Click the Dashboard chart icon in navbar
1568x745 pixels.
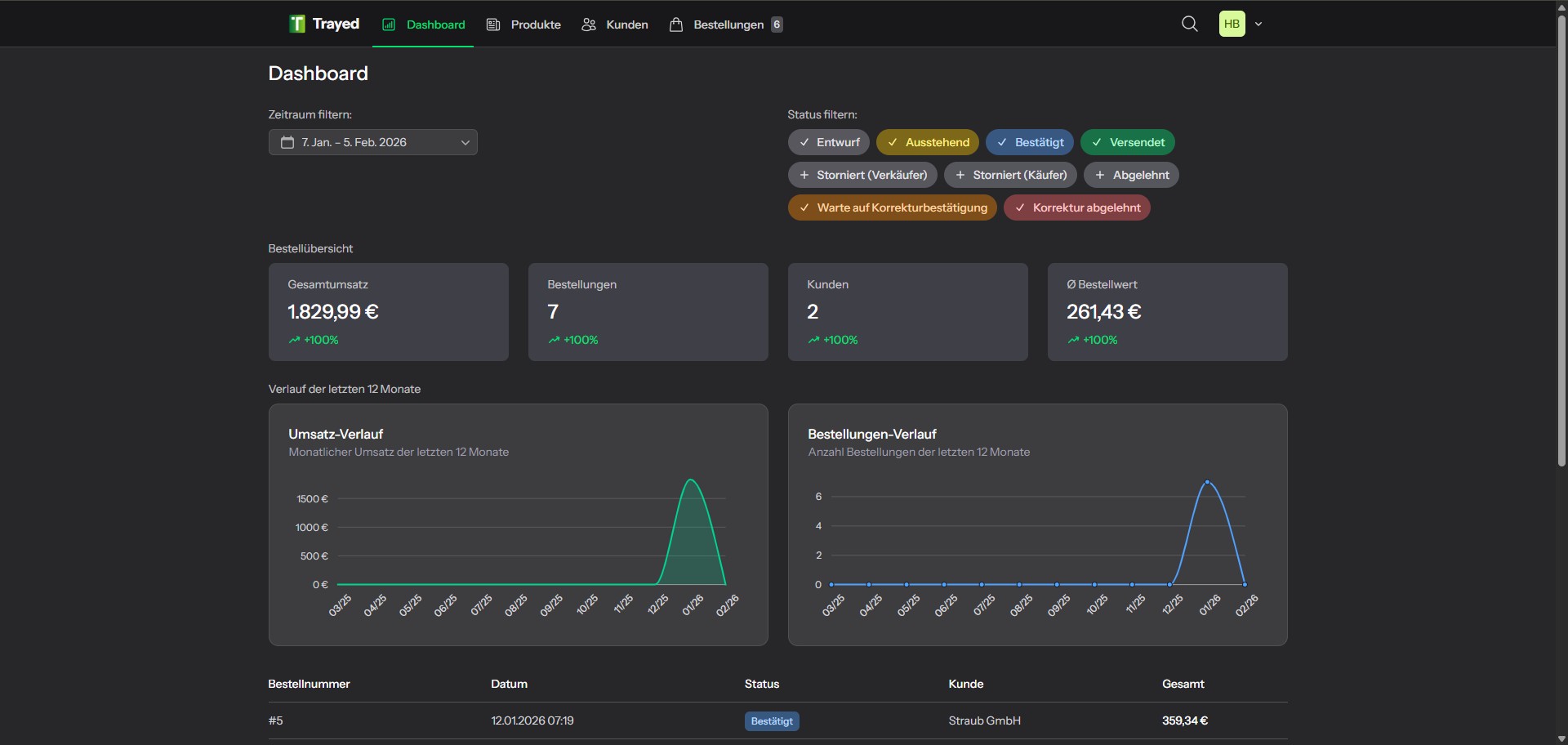click(389, 25)
